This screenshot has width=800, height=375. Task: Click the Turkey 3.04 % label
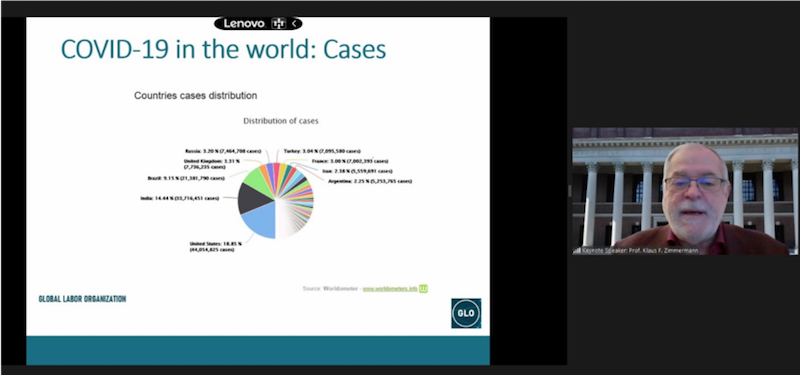(x=322, y=151)
